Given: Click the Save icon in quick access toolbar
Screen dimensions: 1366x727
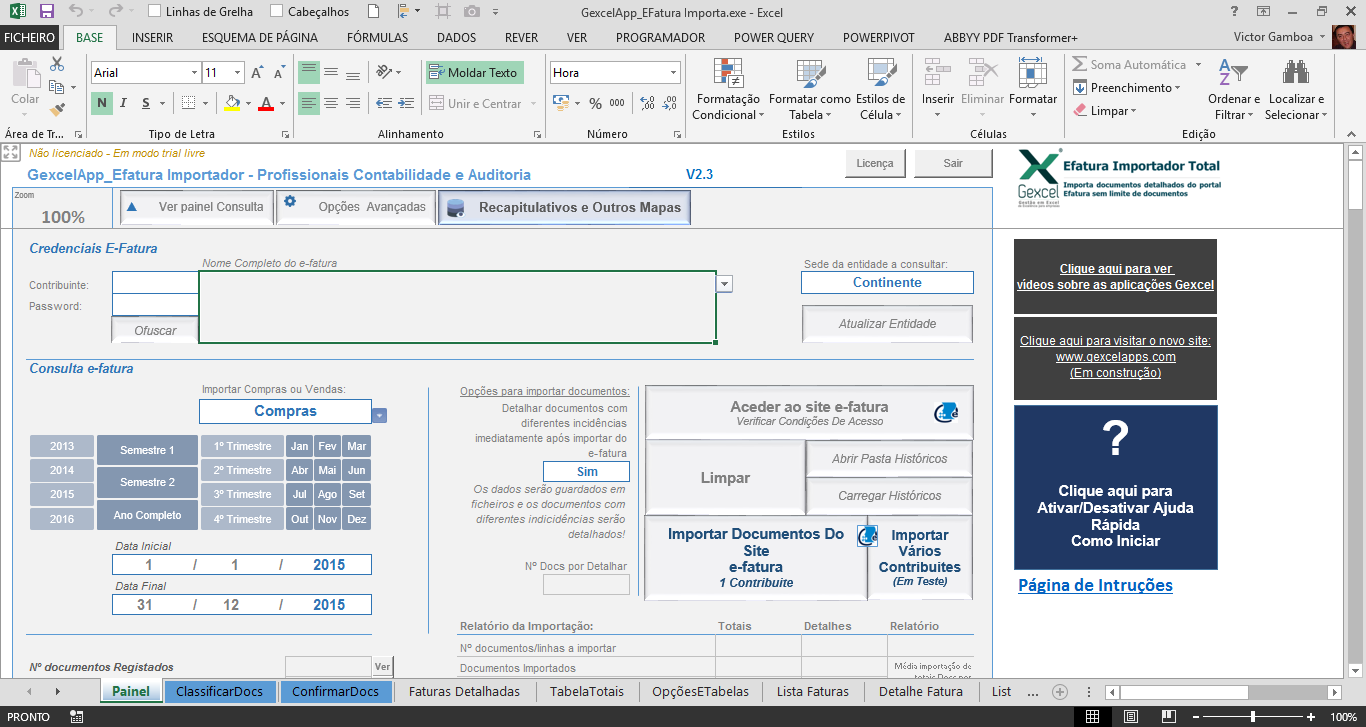Looking at the screenshot, I should click(x=47, y=12).
